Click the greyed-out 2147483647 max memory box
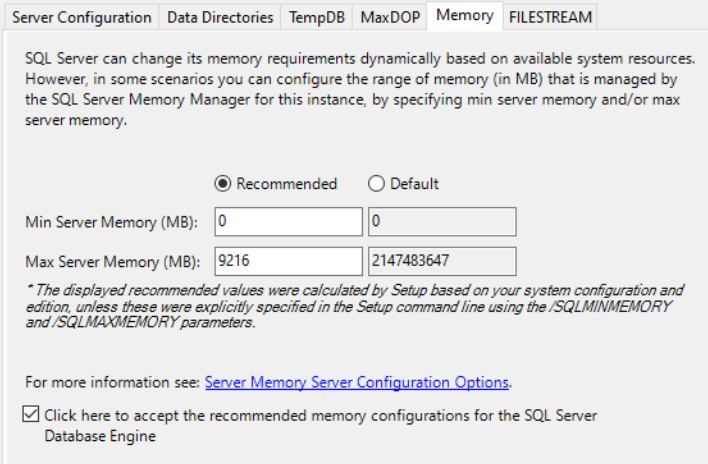This screenshot has width=708, height=464. click(x=441, y=261)
